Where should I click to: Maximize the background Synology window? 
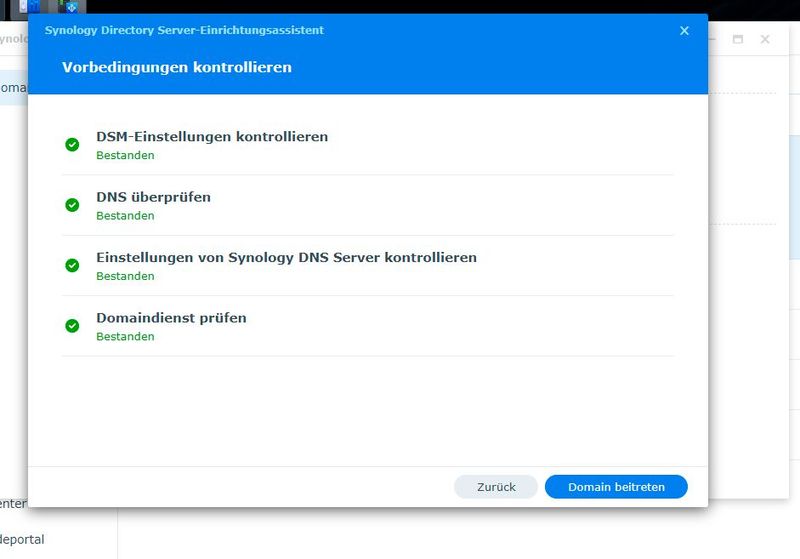[738, 39]
